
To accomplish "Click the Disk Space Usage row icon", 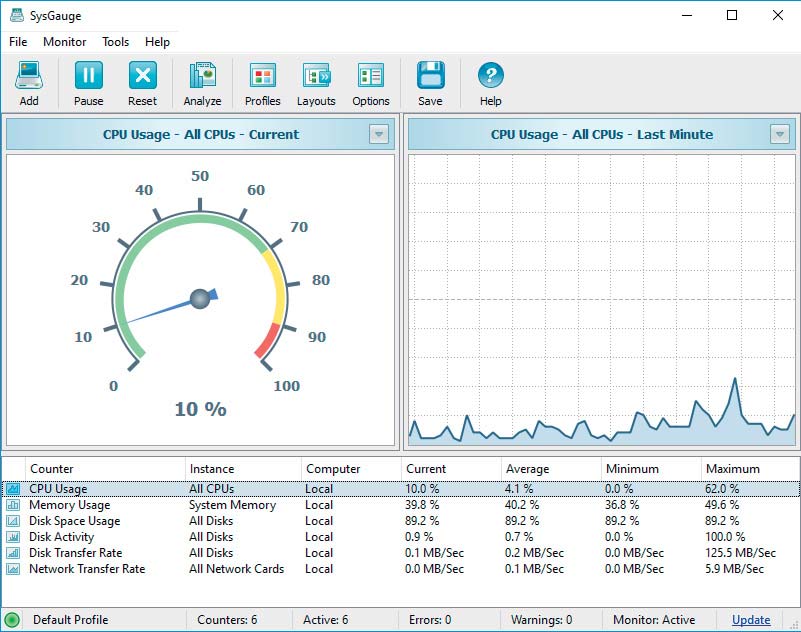I will pyautogui.click(x=13, y=521).
